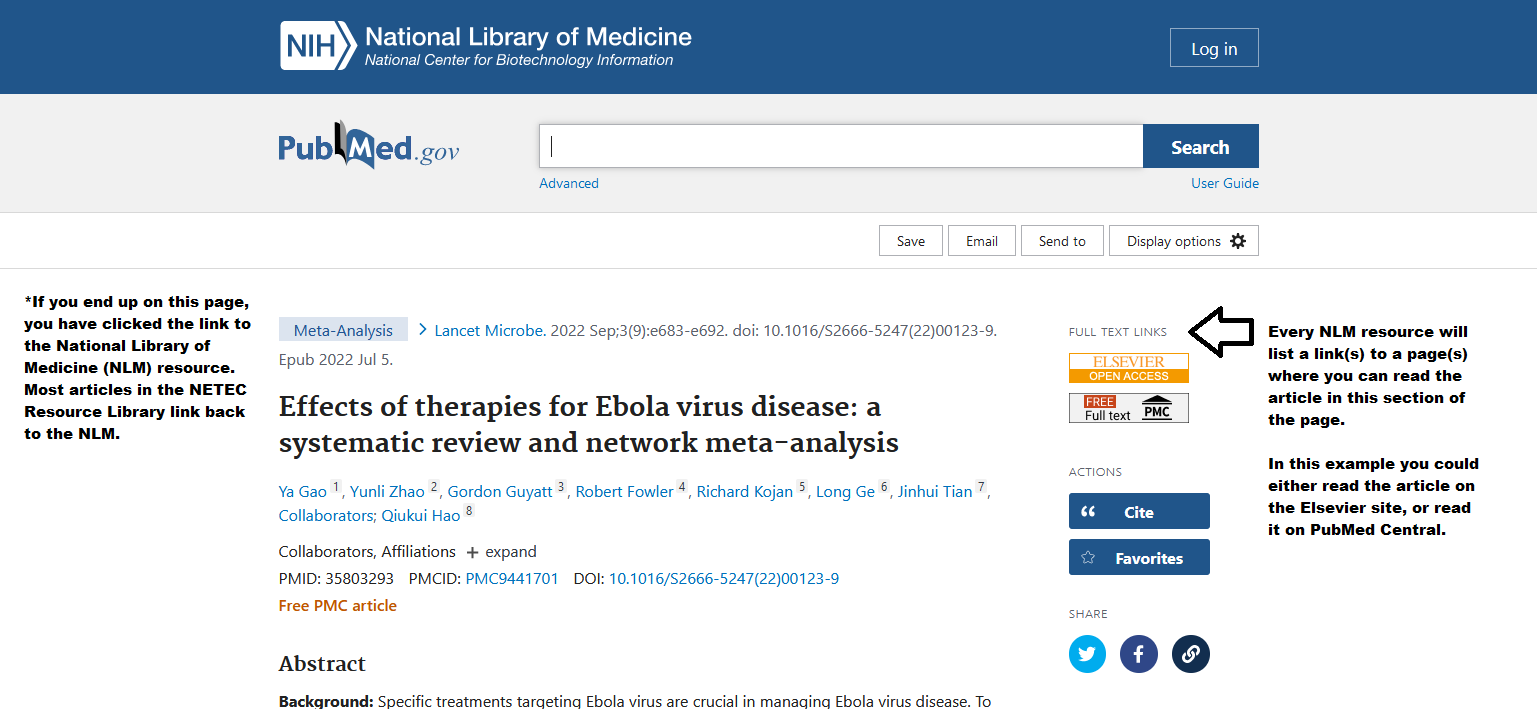
Task: Open author Yunli Zhao link
Action: click(x=387, y=491)
